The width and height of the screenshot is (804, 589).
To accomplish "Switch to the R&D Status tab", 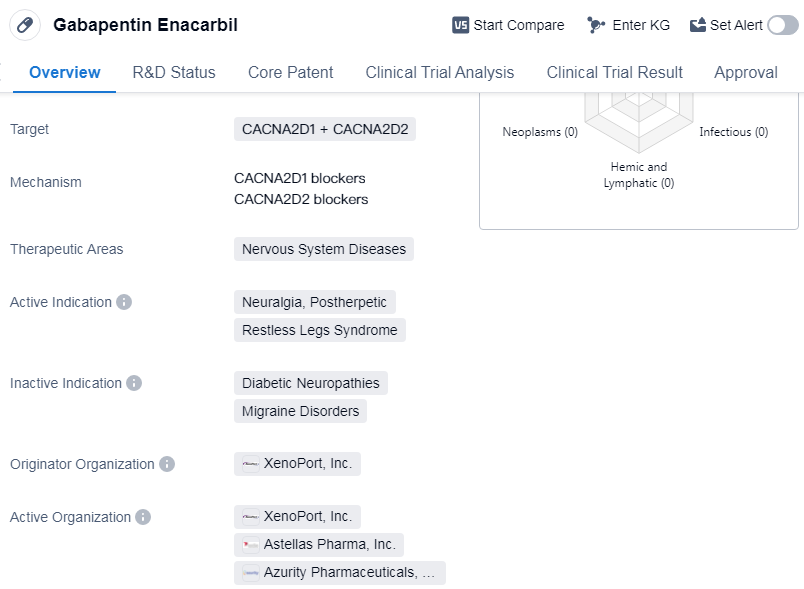I will pos(174,72).
